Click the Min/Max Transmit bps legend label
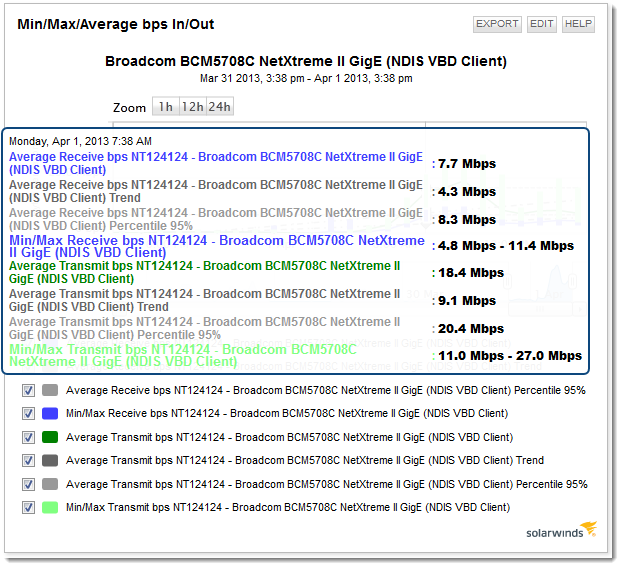Image resolution: width=622 pixels, height=568 pixels. 288,507
